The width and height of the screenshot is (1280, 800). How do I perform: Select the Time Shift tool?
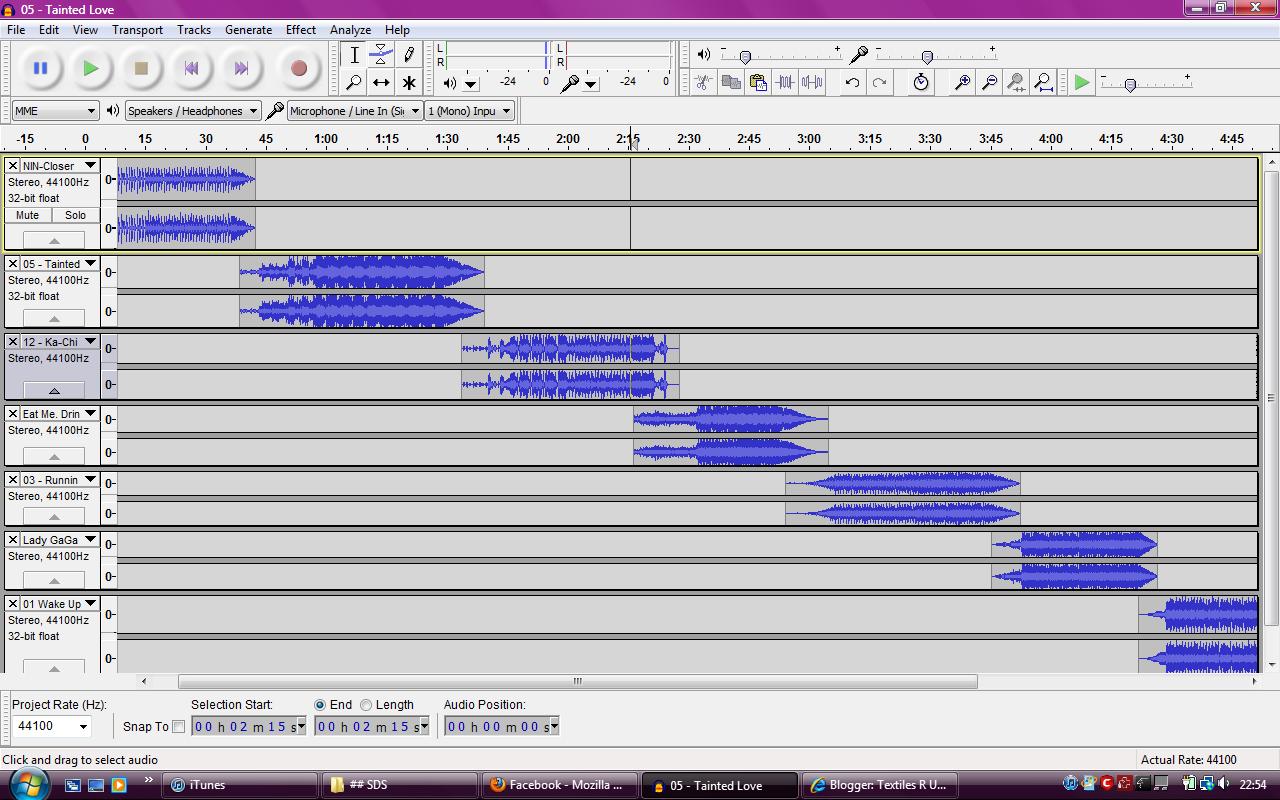tap(381, 82)
